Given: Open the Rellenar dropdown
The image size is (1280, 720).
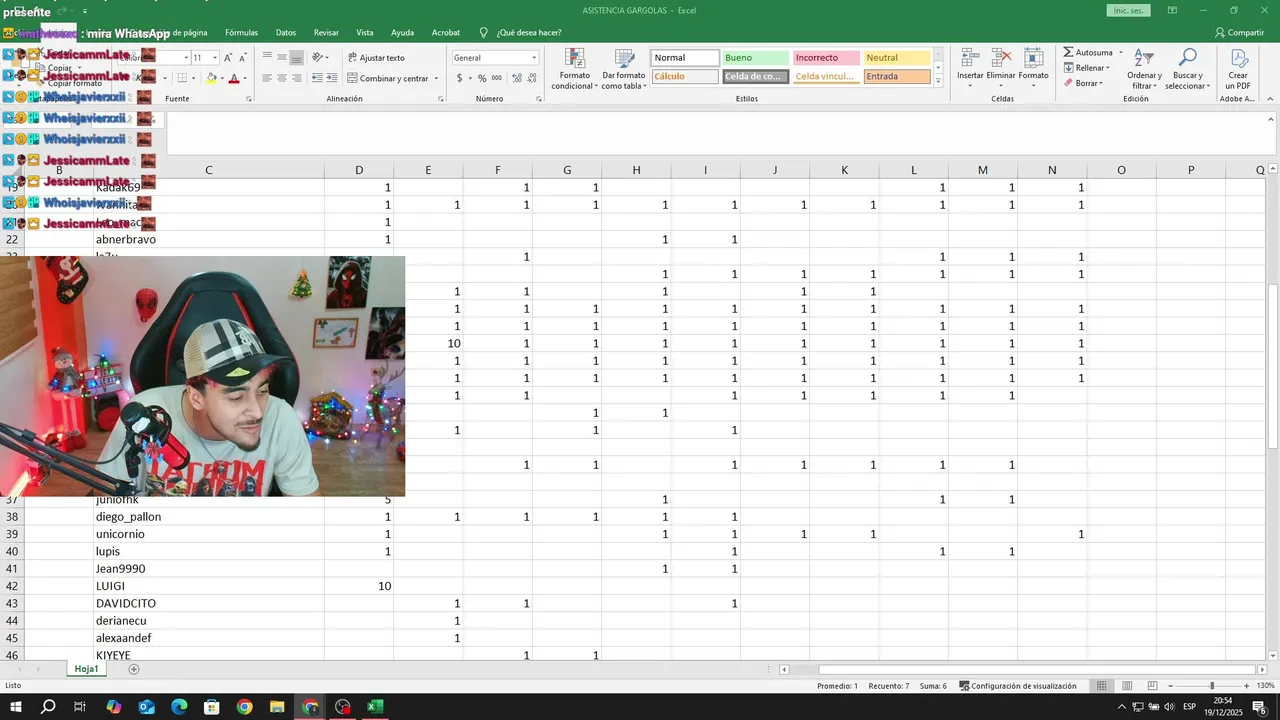Looking at the screenshot, I should pos(1086,68).
